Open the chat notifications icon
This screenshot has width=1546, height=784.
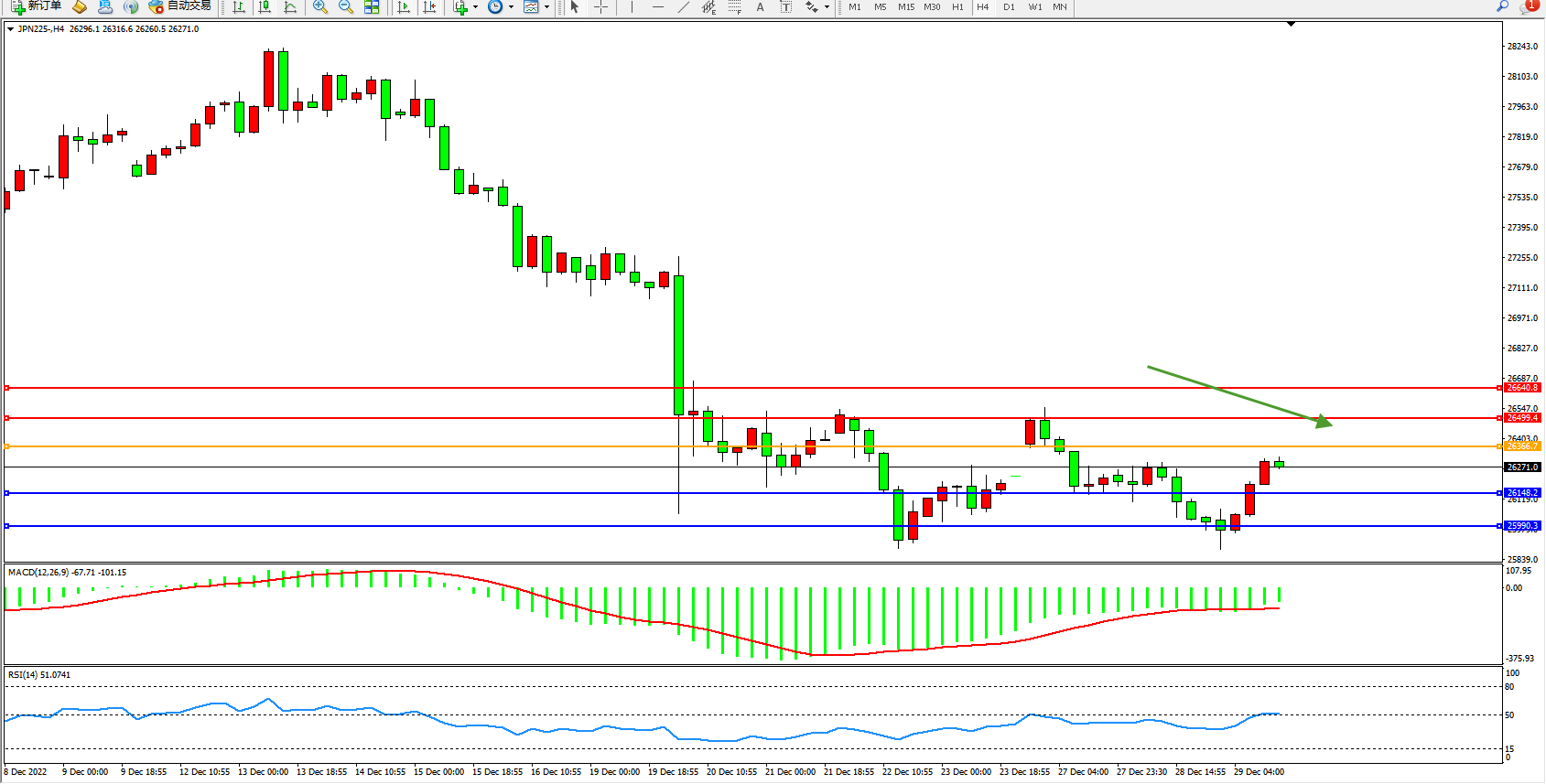(x=1528, y=7)
